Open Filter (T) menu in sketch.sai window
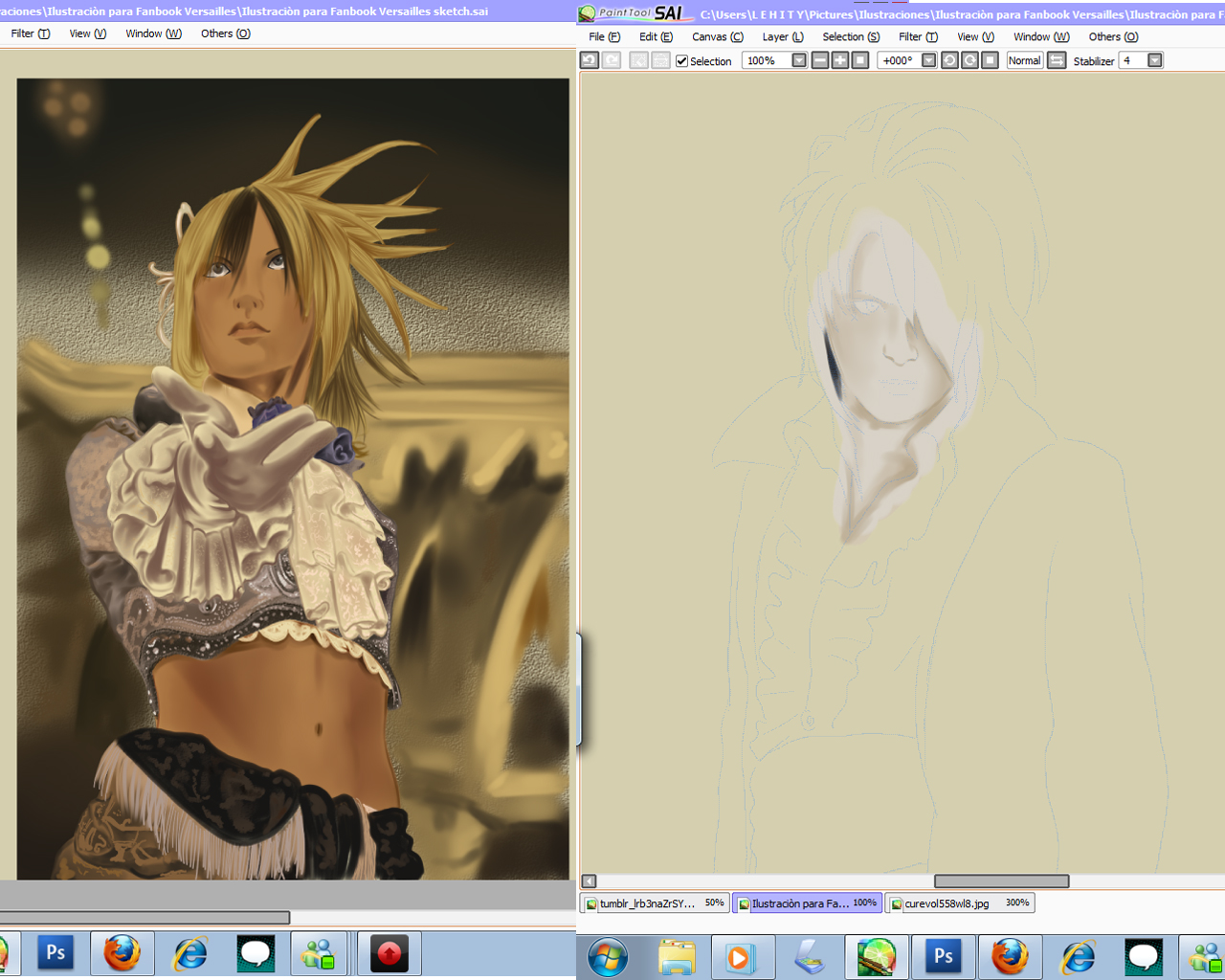Viewport: 1225px width, 980px height. click(x=31, y=33)
